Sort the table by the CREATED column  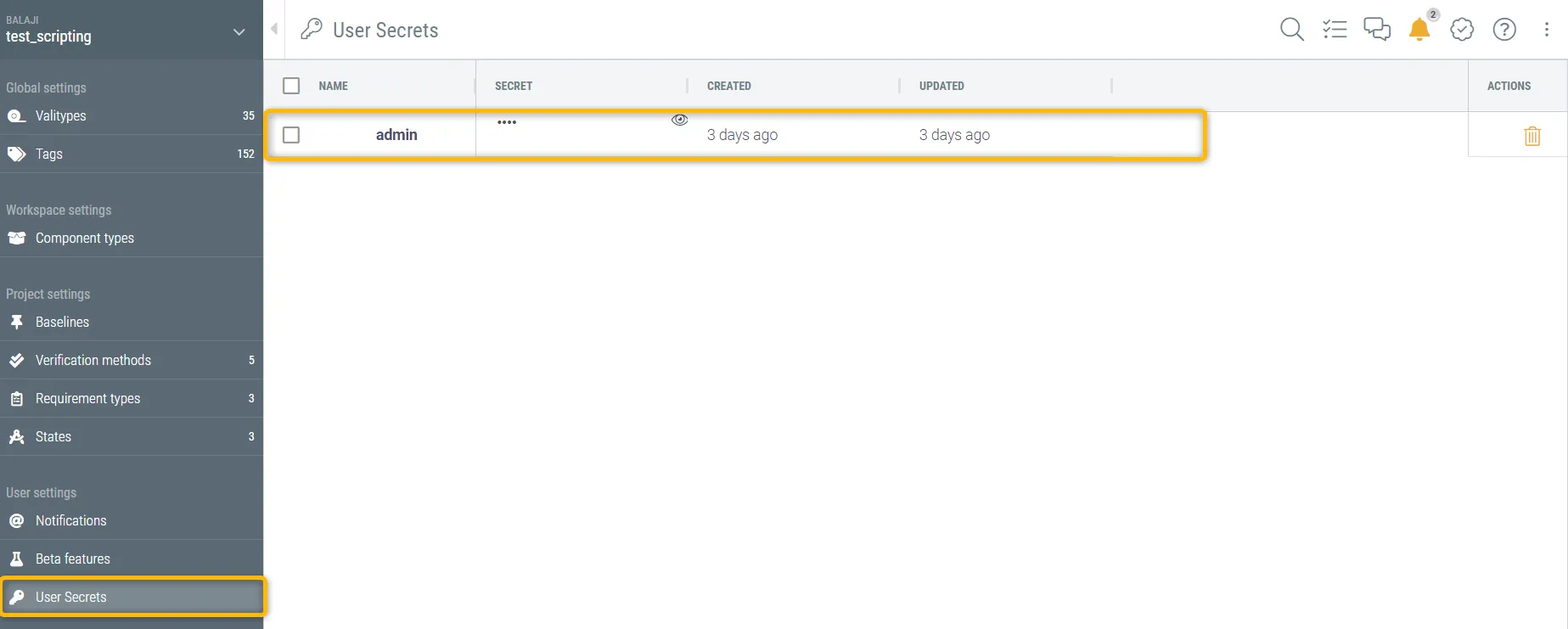tap(729, 86)
